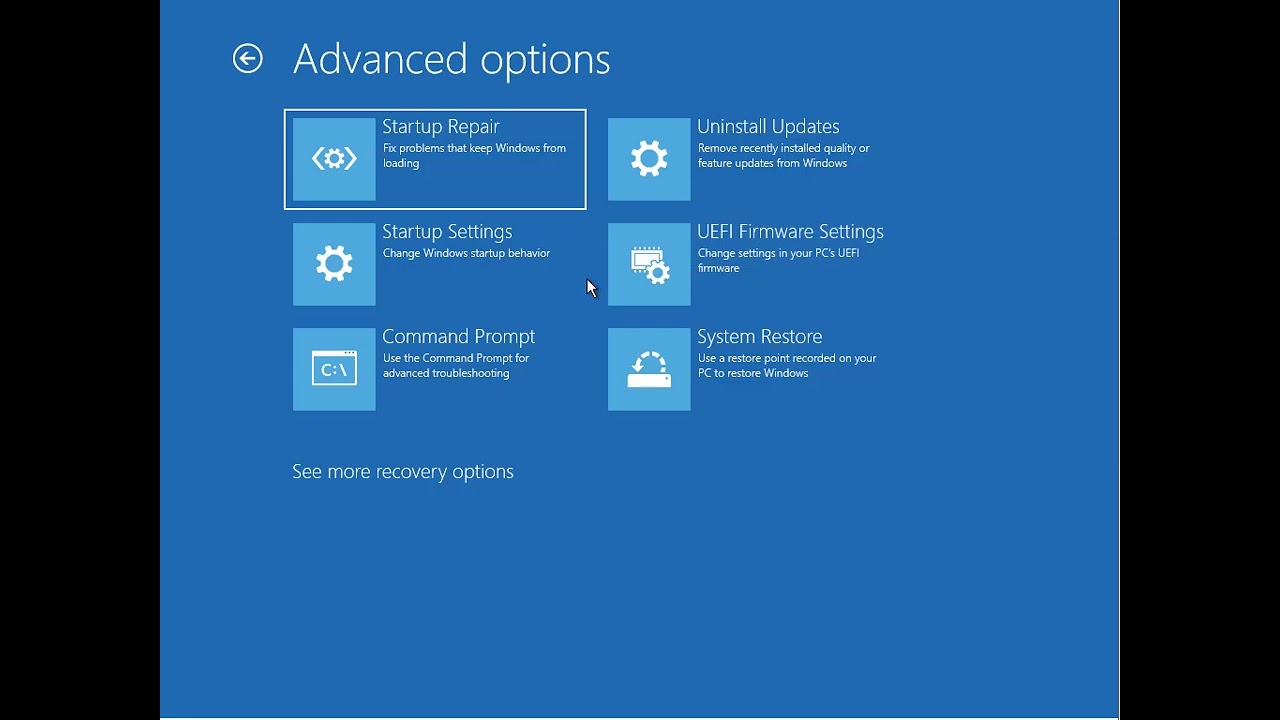Choose the Uninstall Updates gear icon

coord(649,159)
